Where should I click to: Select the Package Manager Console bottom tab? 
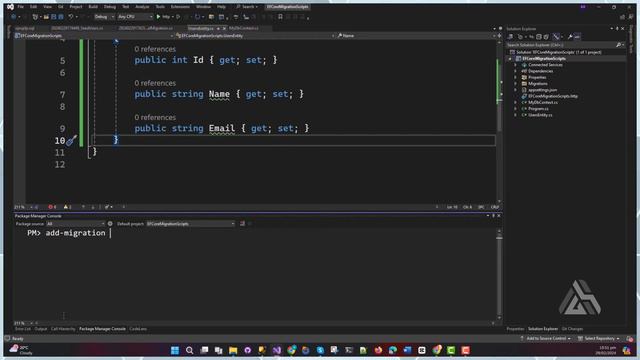(102, 329)
